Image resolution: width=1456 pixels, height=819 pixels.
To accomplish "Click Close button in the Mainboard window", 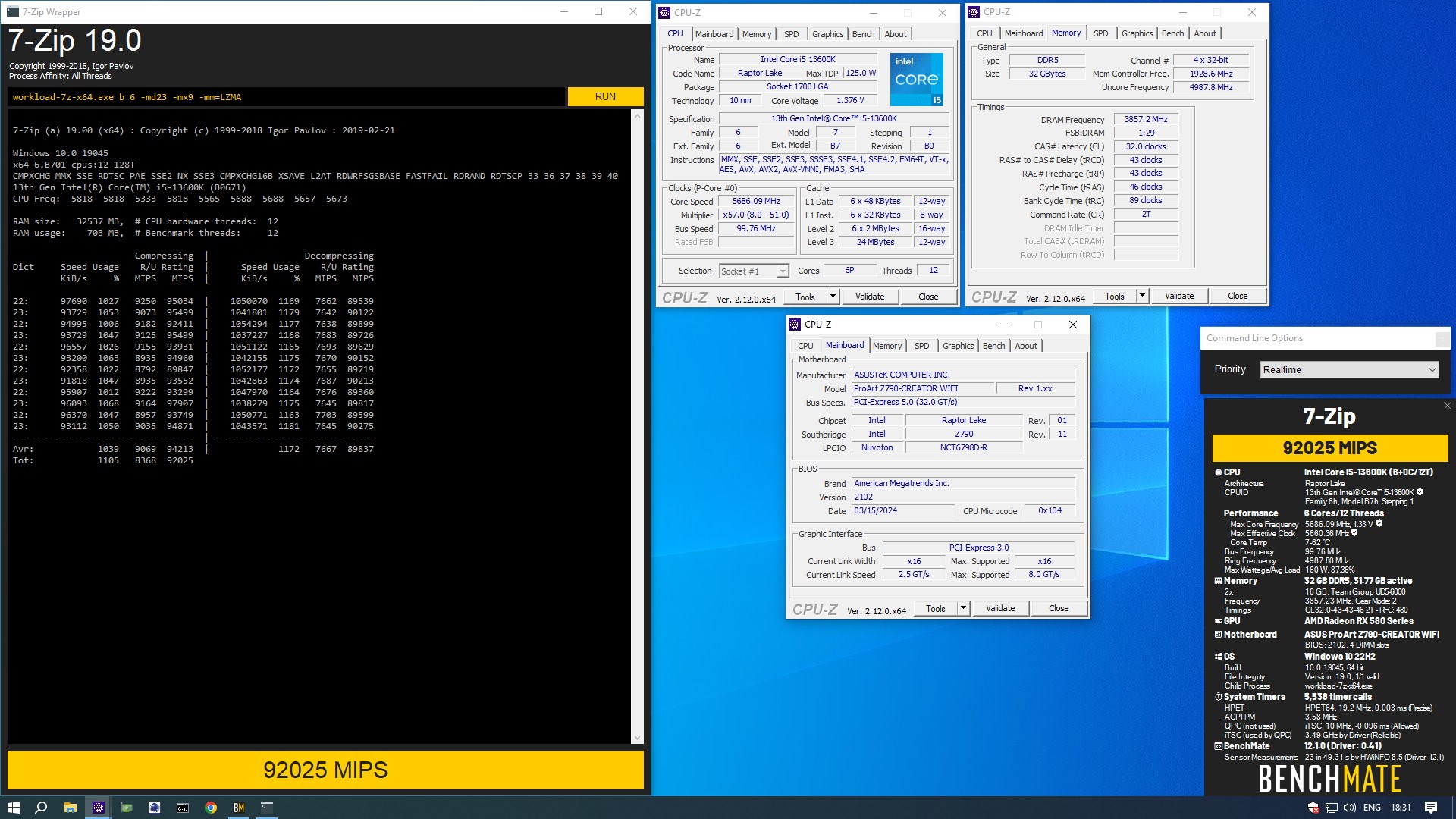I will 1059,608.
